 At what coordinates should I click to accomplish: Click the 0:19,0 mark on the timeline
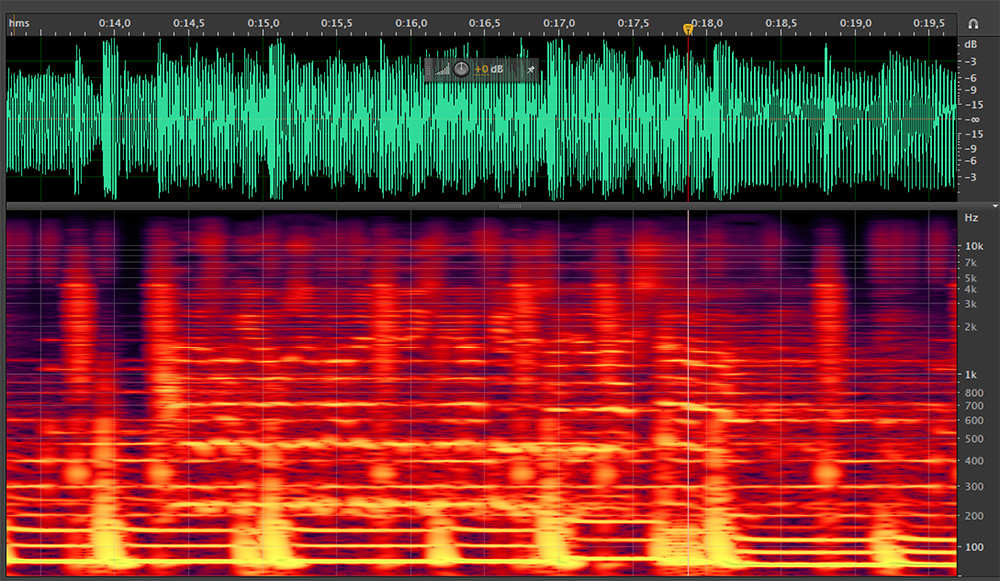pos(855,22)
